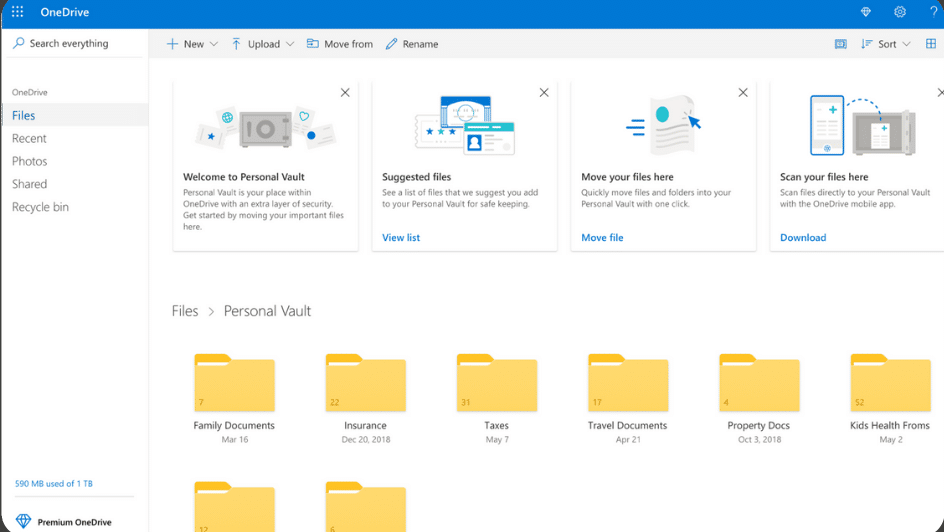Click the OneDrive section label in sidebar
The height and width of the screenshot is (532, 944).
[30, 92]
